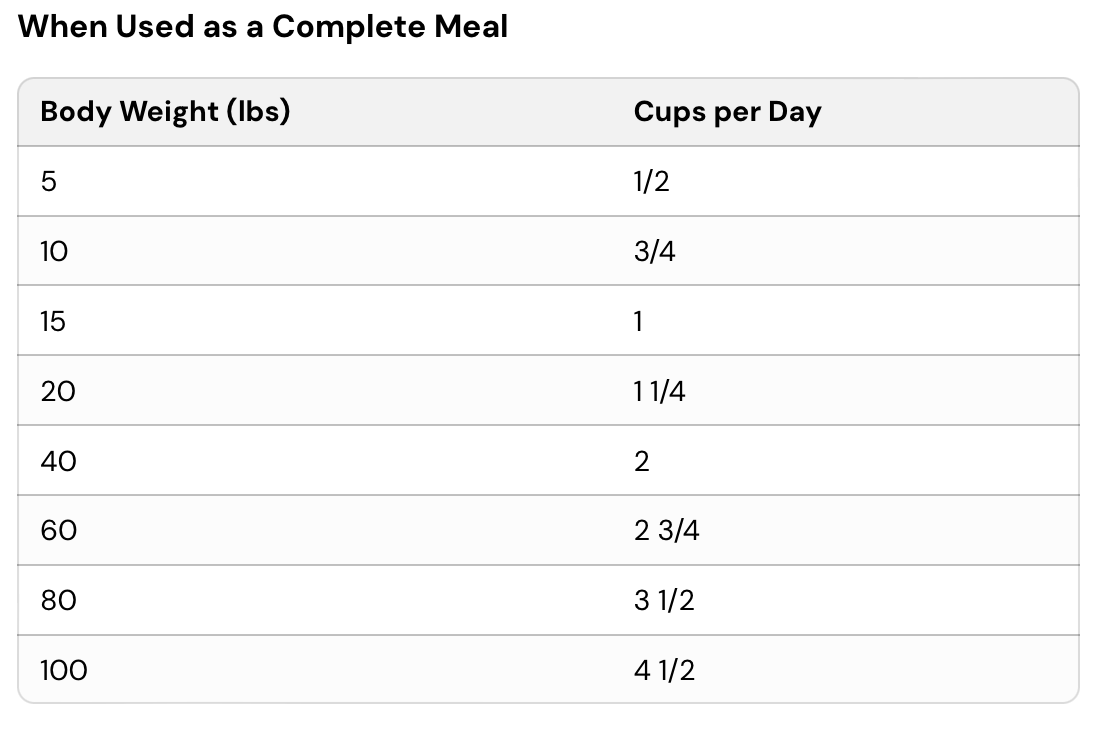Click the body weight cell showing 5

49,182
